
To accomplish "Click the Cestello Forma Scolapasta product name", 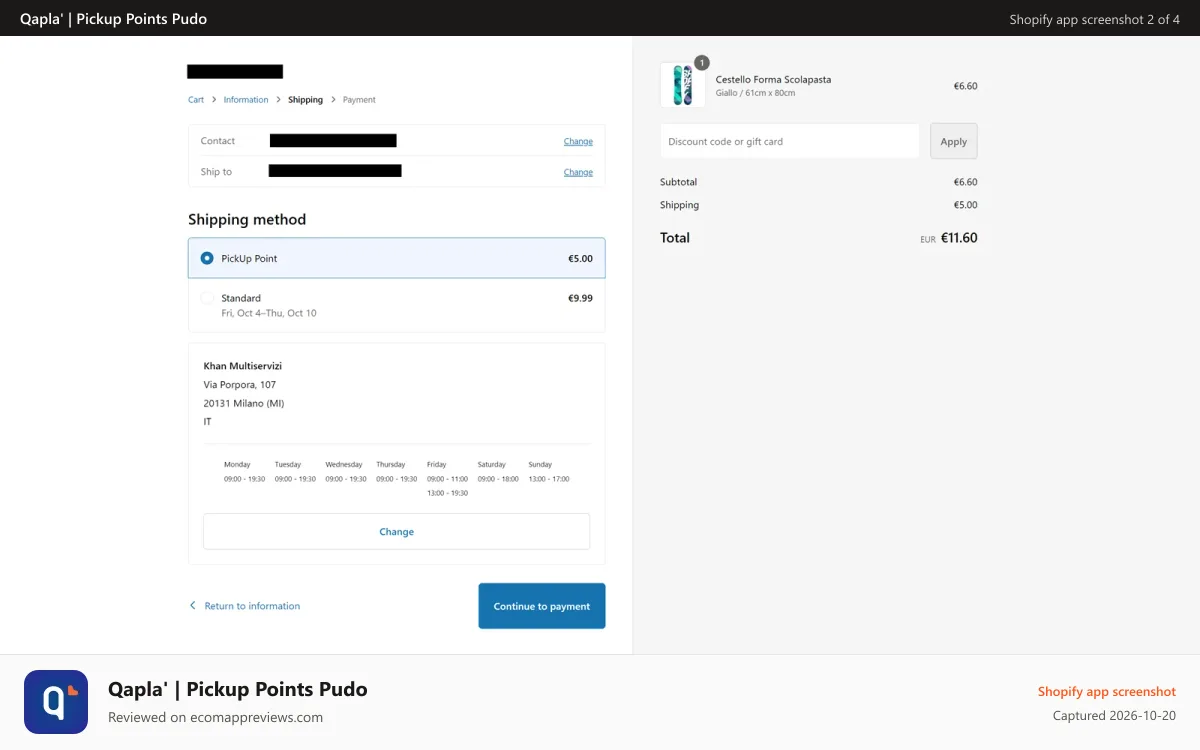I will pyautogui.click(x=773, y=79).
